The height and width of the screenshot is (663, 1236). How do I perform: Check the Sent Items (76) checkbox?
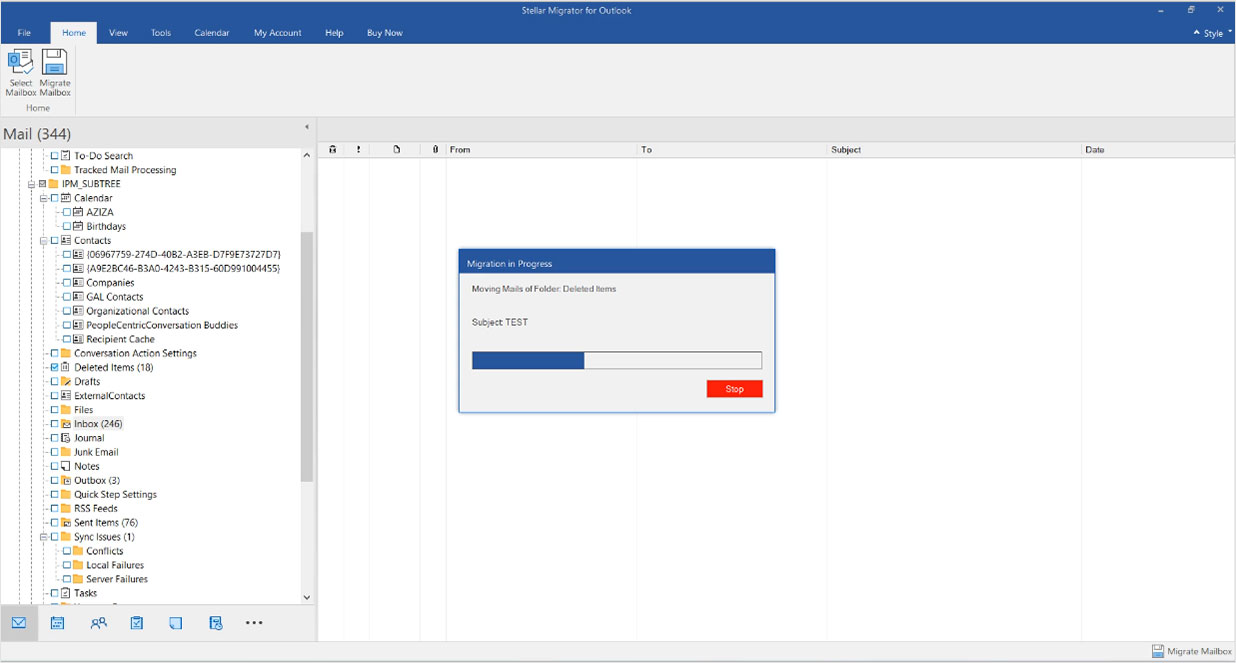[54, 523]
